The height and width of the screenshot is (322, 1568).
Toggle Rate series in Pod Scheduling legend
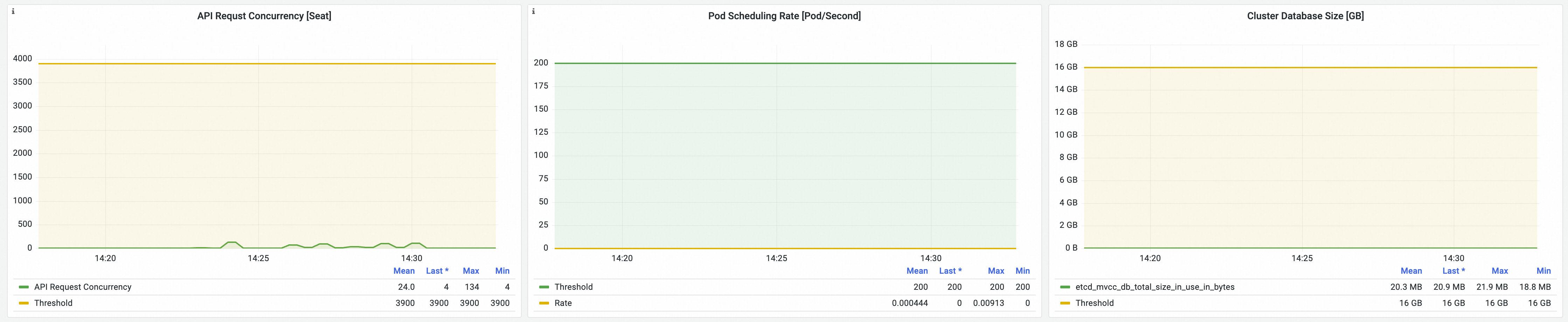click(x=563, y=303)
